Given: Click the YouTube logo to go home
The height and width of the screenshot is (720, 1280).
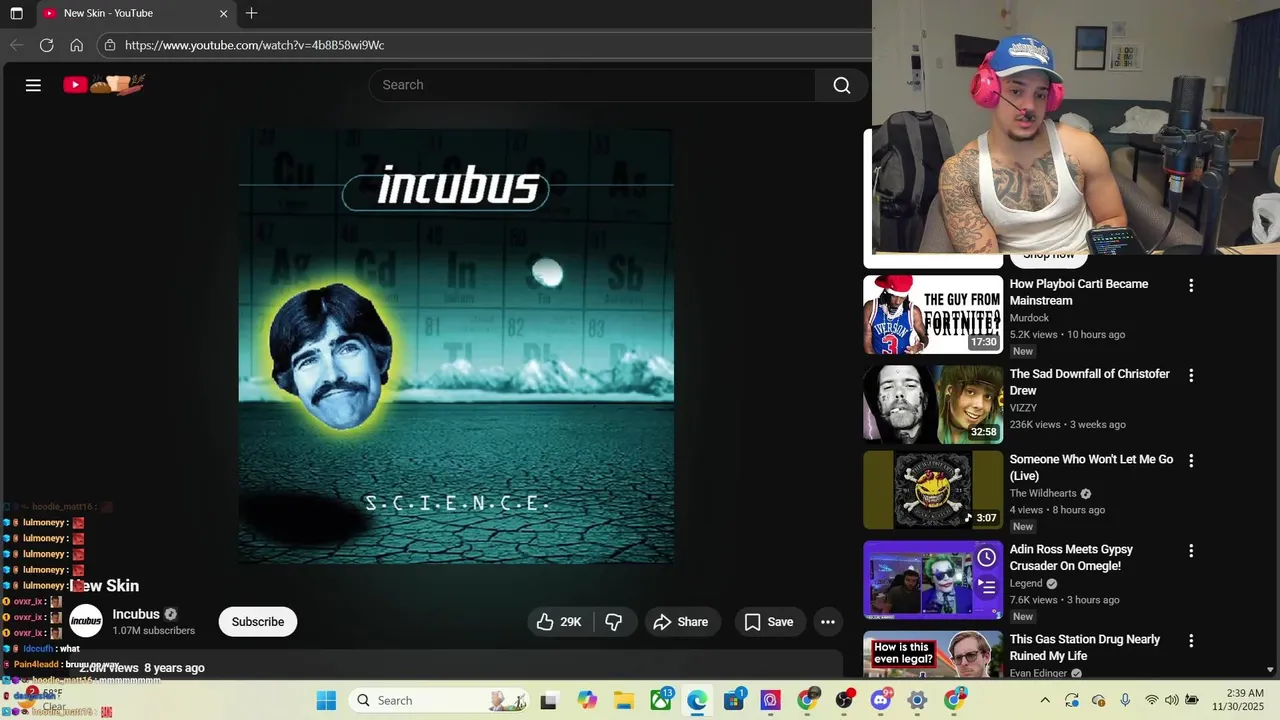Looking at the screenshot, I should (x=104, y=85).
